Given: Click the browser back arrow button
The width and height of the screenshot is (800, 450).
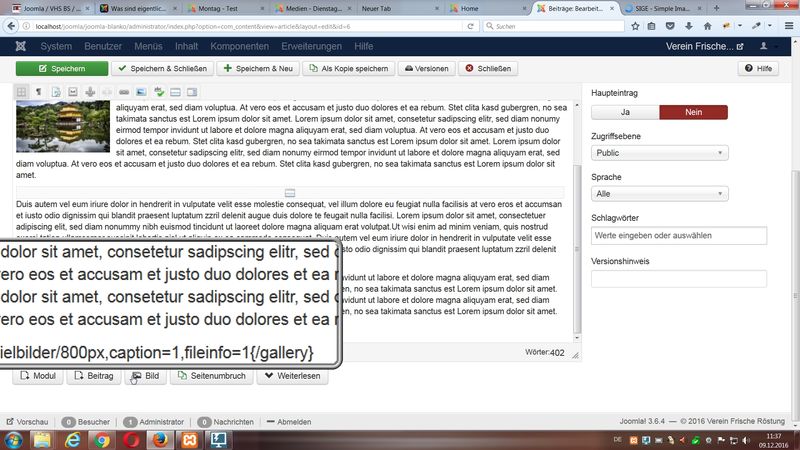Looking at the screenshot, I should click(x=11, y=26).
